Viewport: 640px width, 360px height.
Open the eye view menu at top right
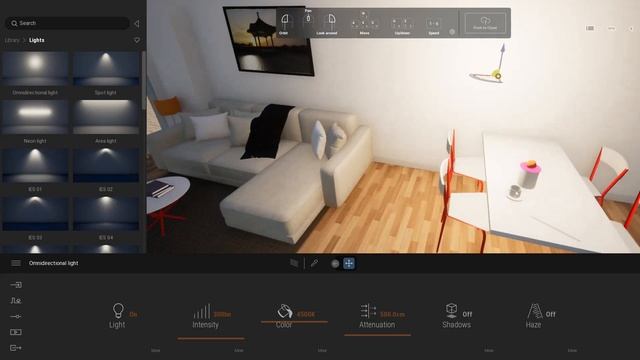pos(631,29)
